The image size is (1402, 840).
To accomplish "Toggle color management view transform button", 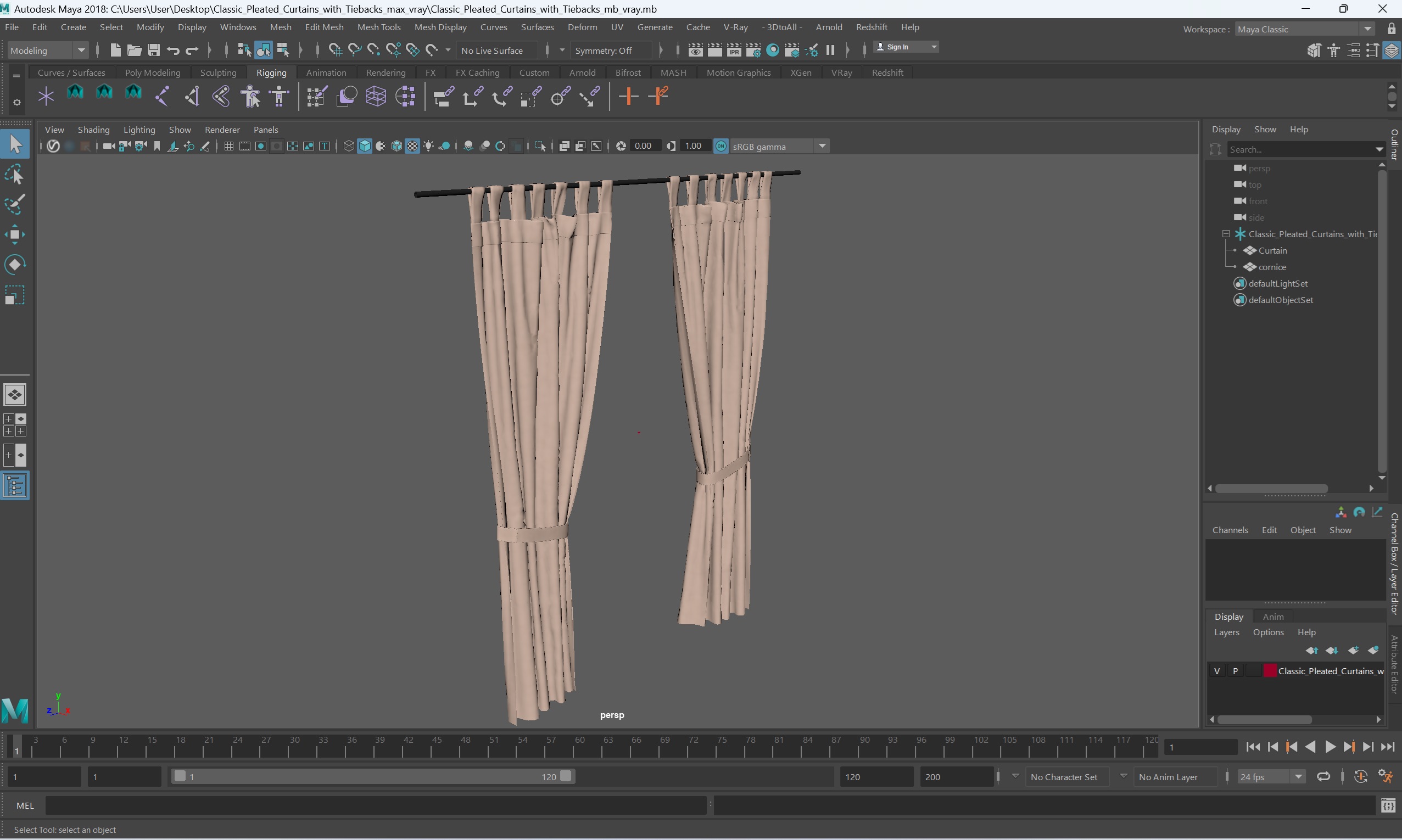I will pos(720,146).
